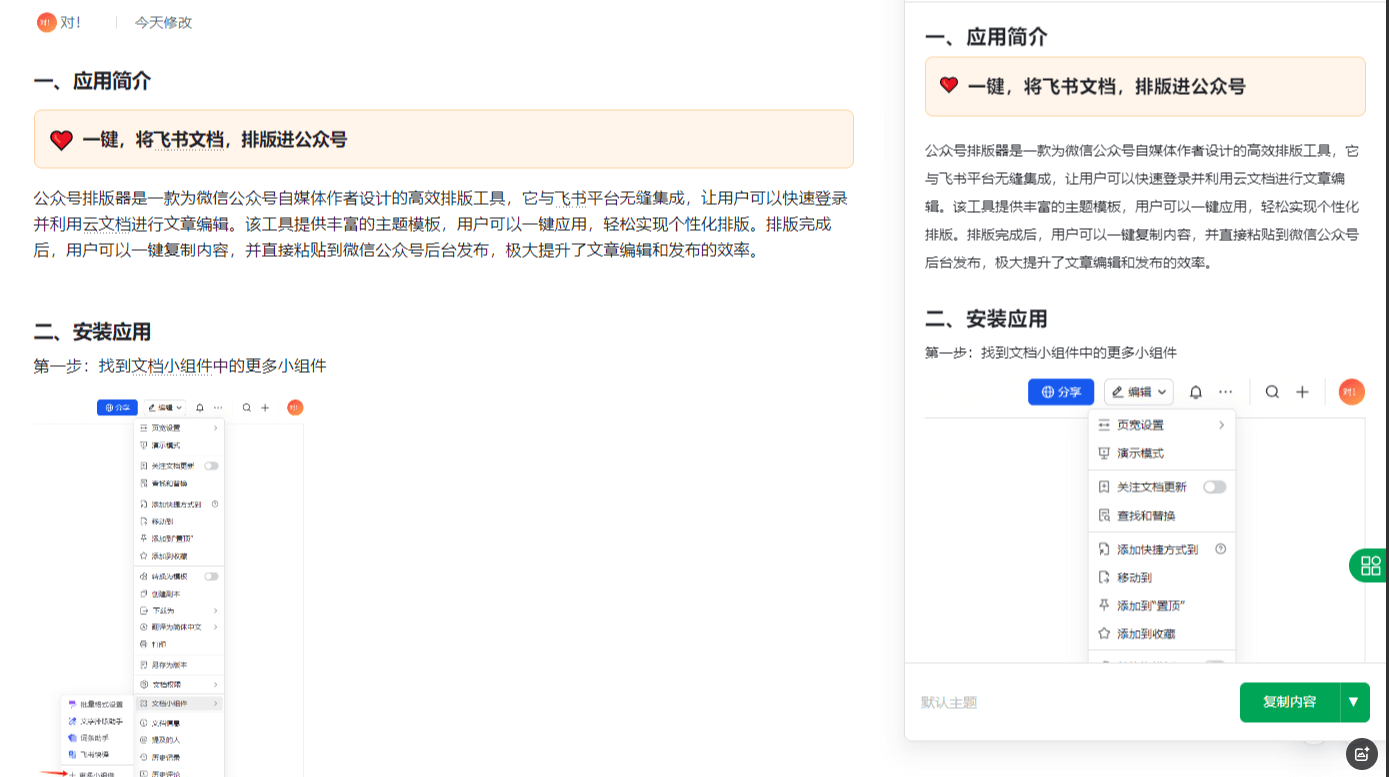Click bell notification icon in right preview panel

[1195, 392]
